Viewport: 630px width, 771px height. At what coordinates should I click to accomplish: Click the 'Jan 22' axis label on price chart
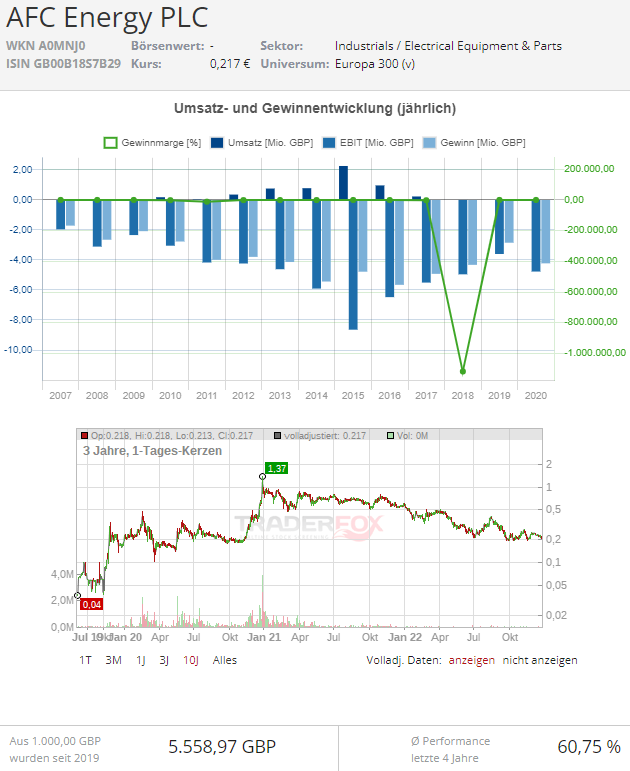[405, 637]
